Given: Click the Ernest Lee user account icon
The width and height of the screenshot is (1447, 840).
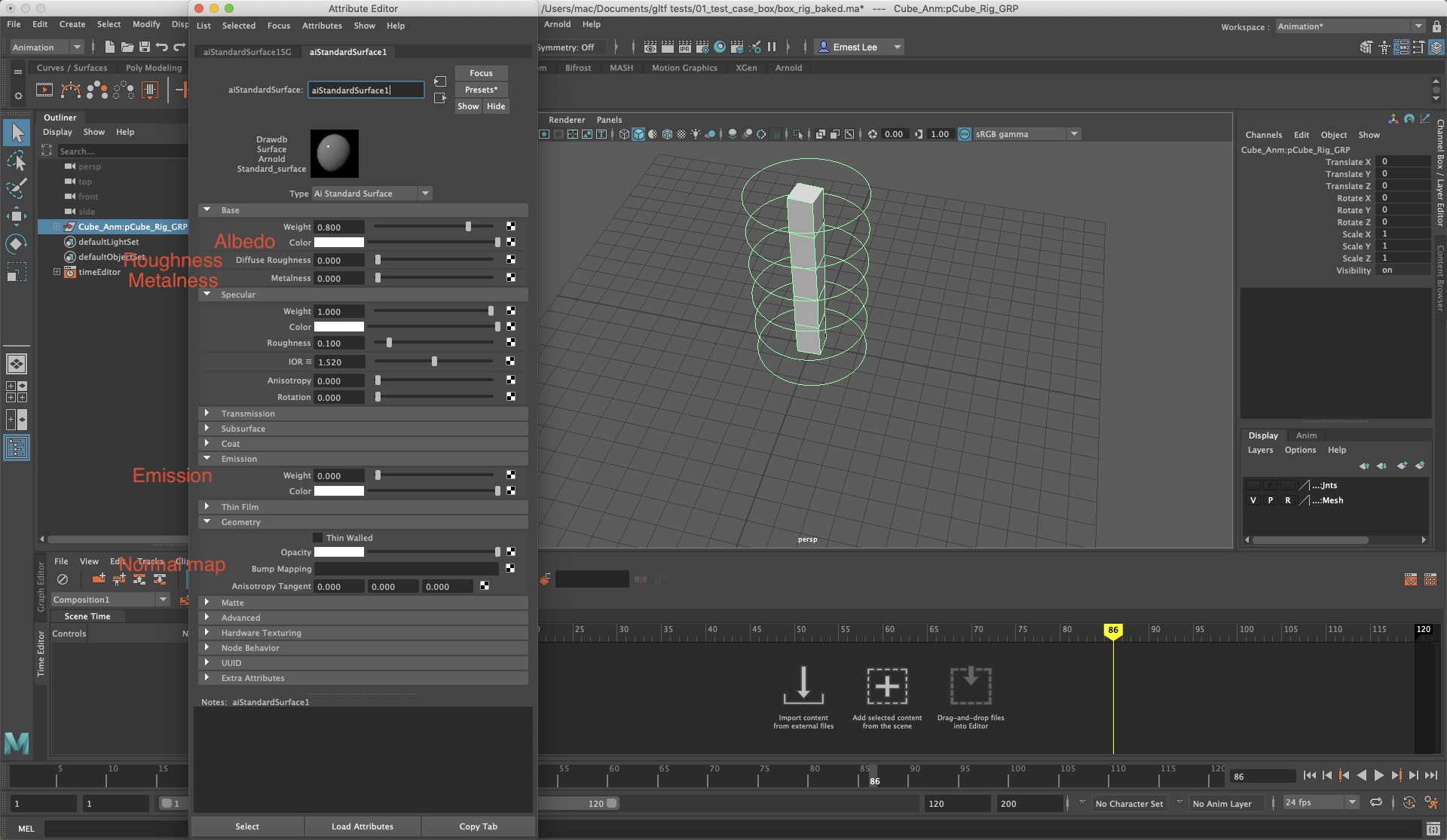Looking at the screenshot, I should pyautogui.click(x=824, y=47).
